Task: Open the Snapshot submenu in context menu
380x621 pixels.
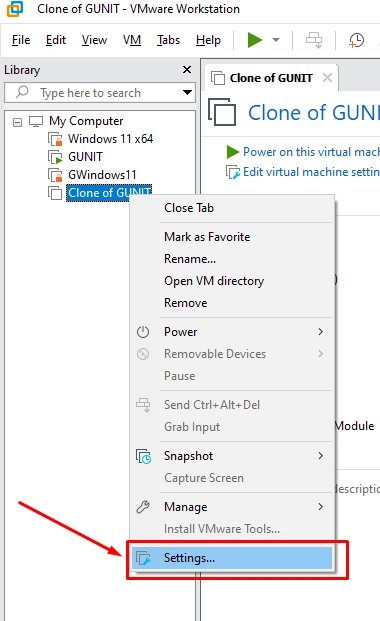Action: point(233,456)
